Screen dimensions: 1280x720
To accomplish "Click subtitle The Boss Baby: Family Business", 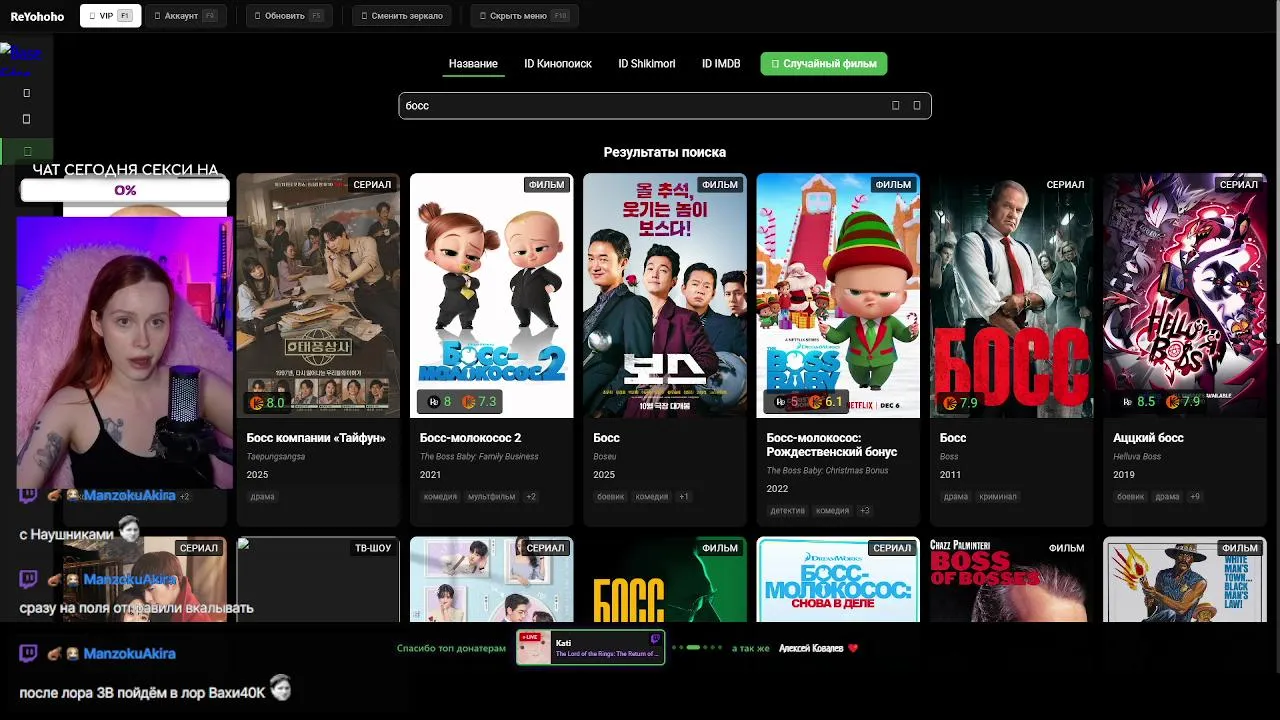I will [x=479, y=457].
